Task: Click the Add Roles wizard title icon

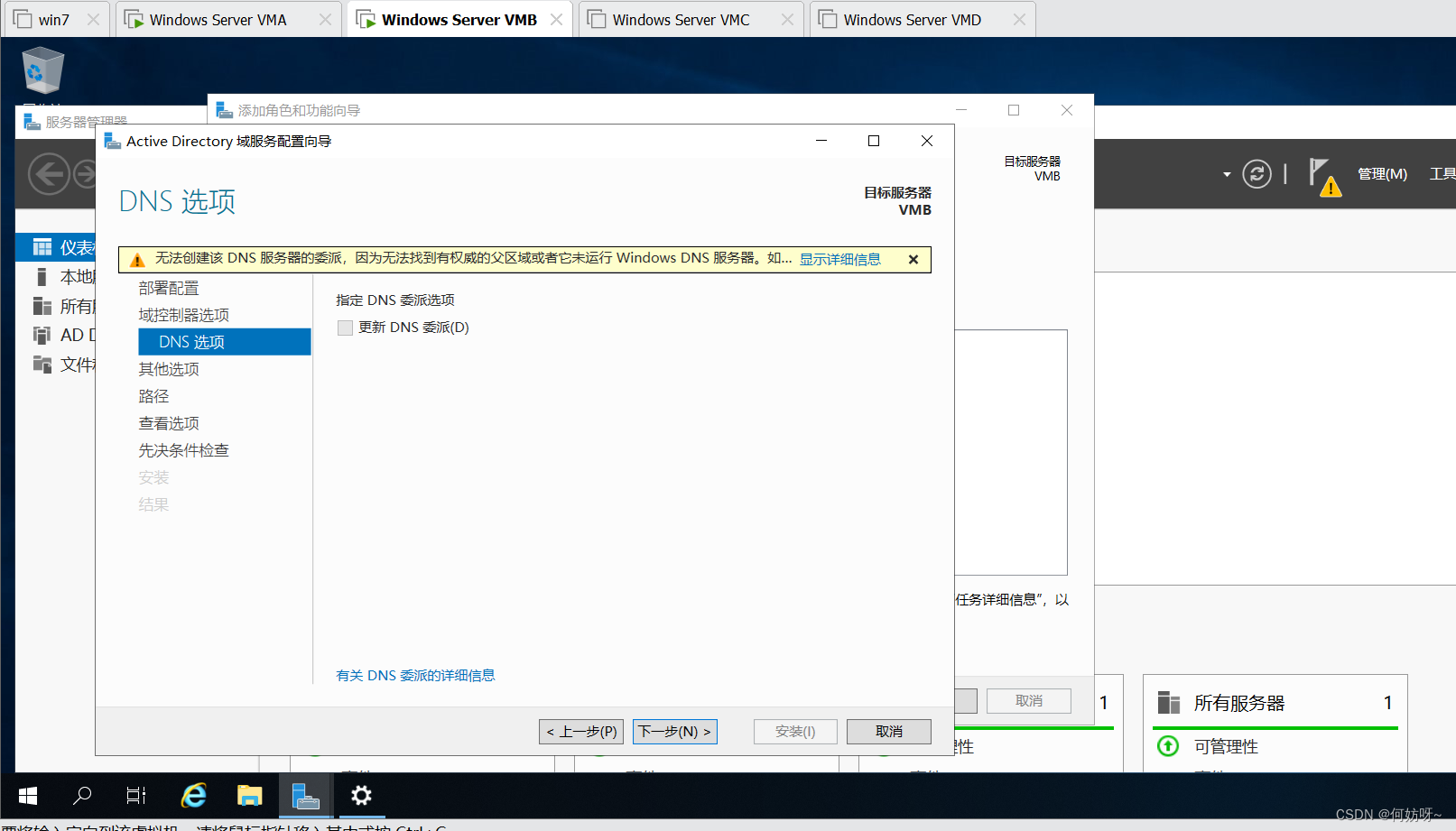Action: point(225,110)
